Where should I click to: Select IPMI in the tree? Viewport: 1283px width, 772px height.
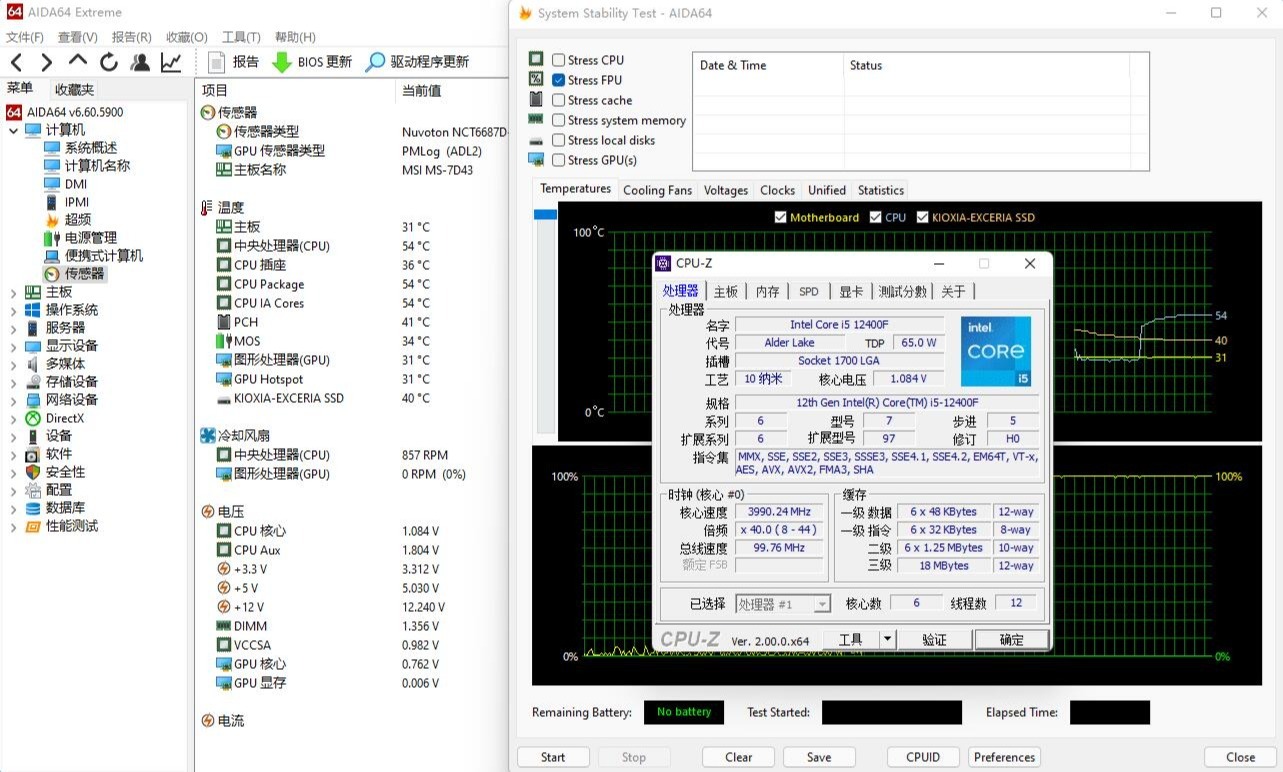point(77,202)
